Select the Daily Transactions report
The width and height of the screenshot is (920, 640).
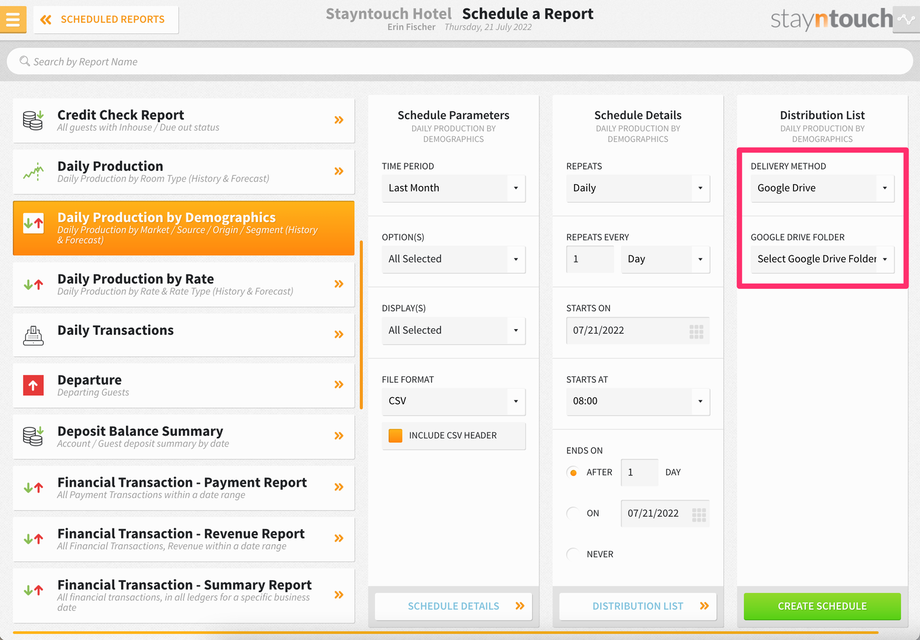184,335
